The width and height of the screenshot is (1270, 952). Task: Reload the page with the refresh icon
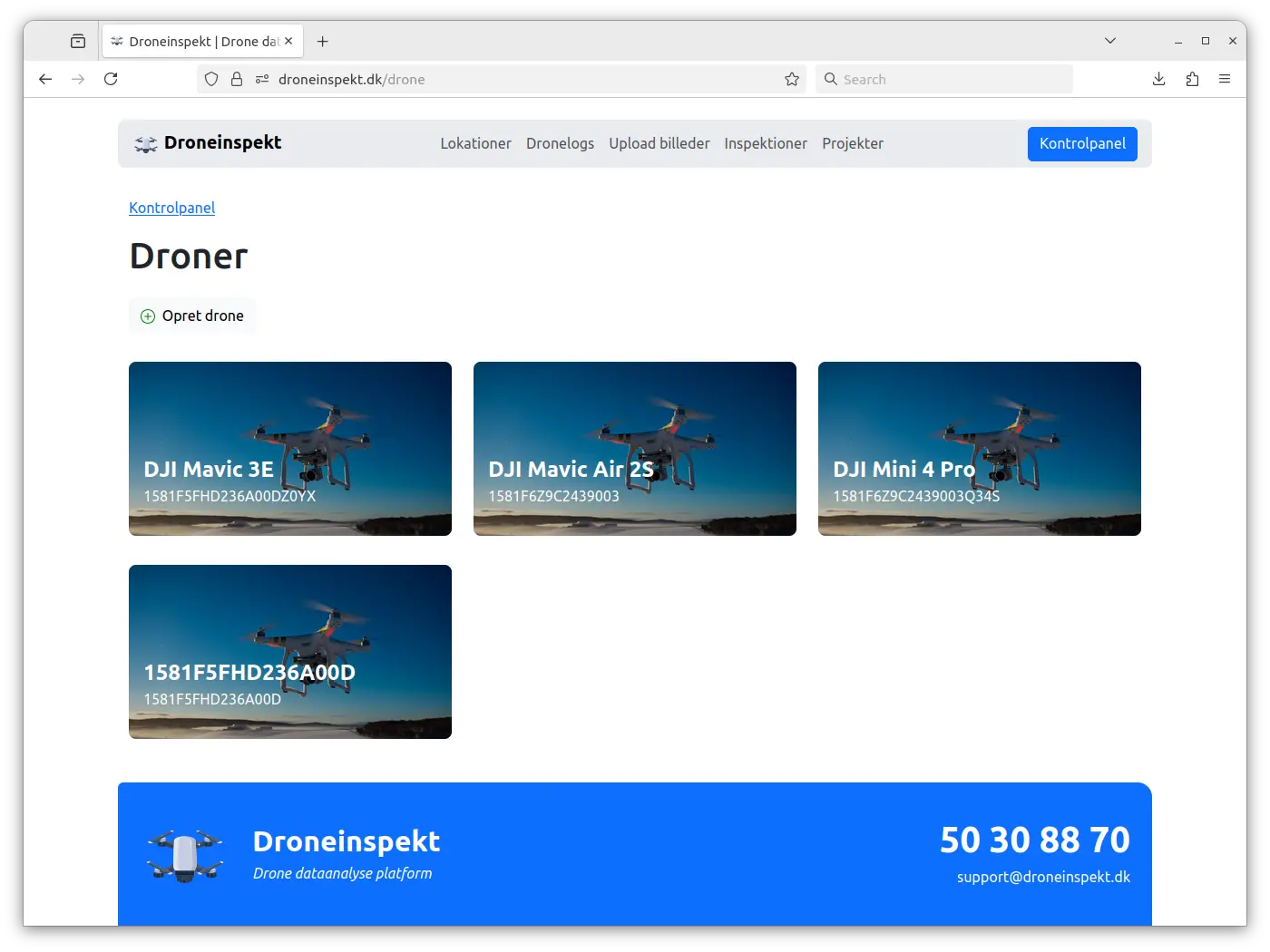click(111, 79)
